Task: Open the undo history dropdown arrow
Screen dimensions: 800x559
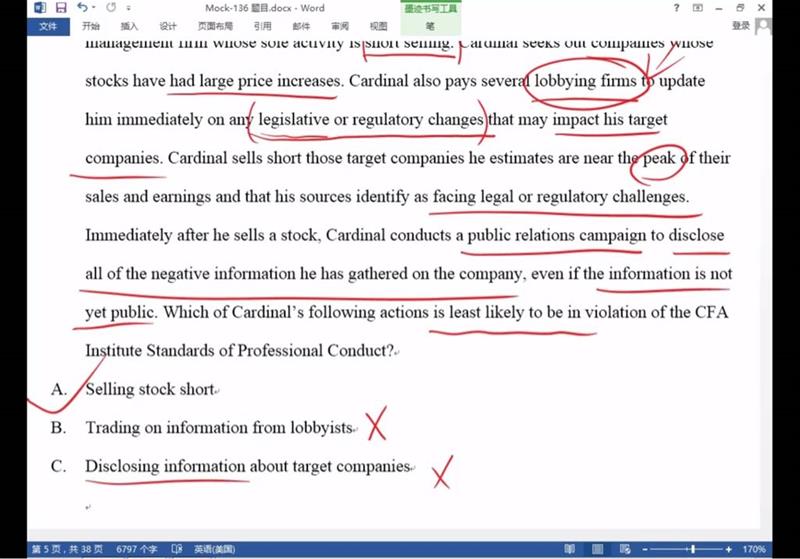Action: (93, 8)
